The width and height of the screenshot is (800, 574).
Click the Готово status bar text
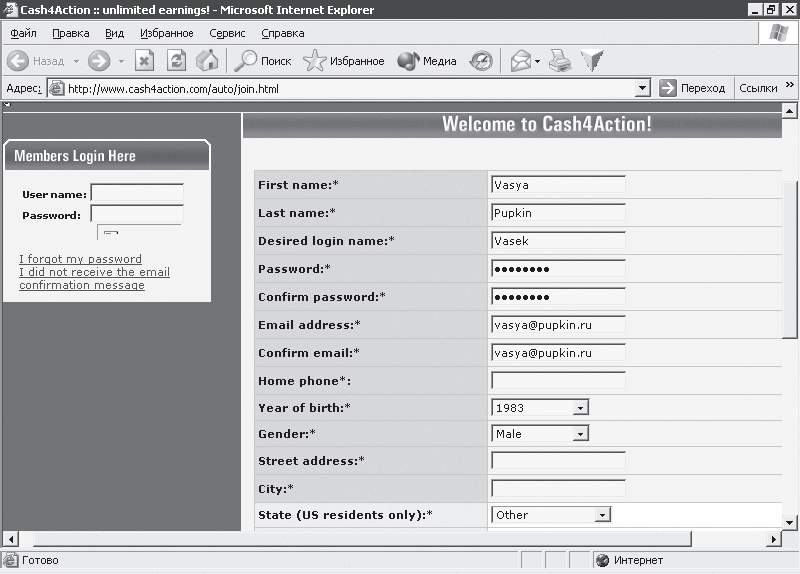click(x=40, y=560)
